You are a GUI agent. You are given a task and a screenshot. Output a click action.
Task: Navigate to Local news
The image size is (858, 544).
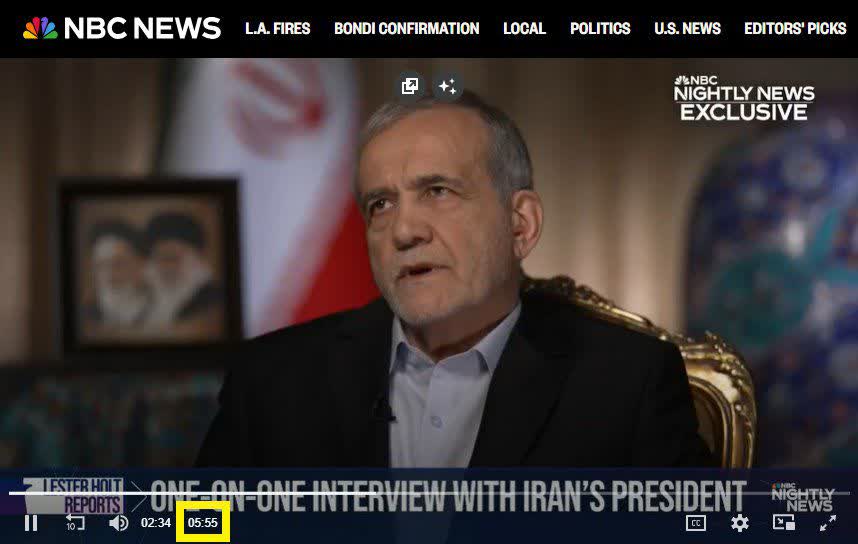click(x=524, y=28)
